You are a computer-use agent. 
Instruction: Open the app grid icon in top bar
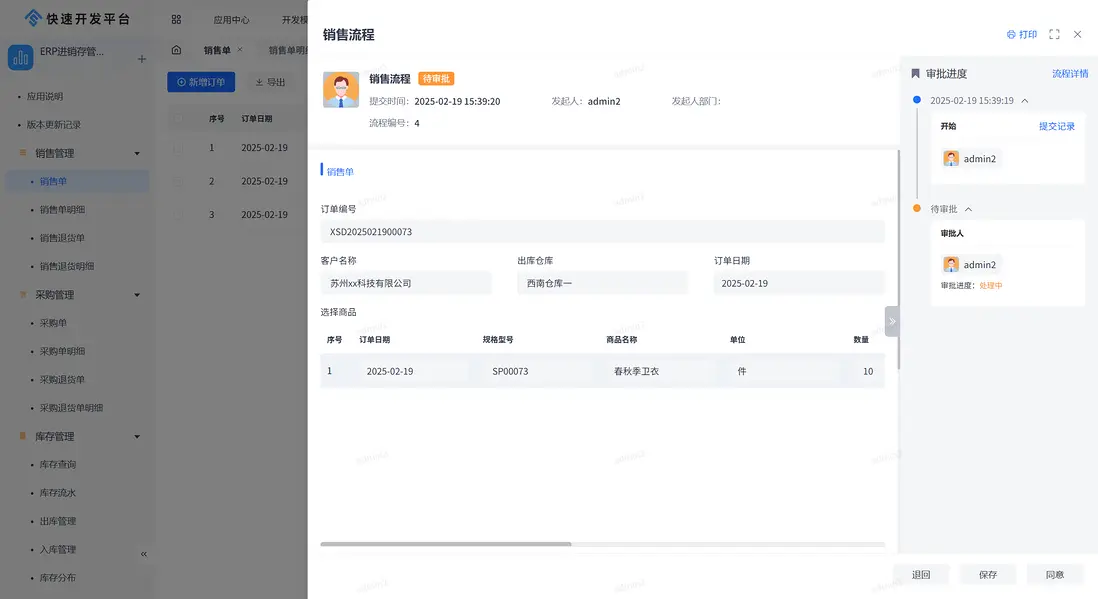click(x=176, y=20)
